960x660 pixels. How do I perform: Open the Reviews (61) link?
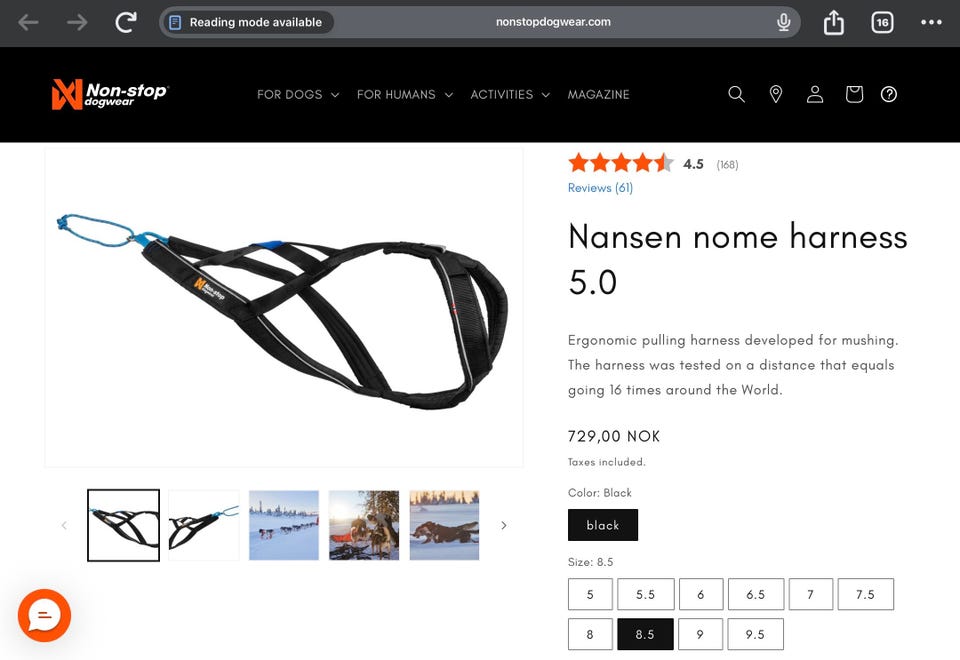pos(600,188)
